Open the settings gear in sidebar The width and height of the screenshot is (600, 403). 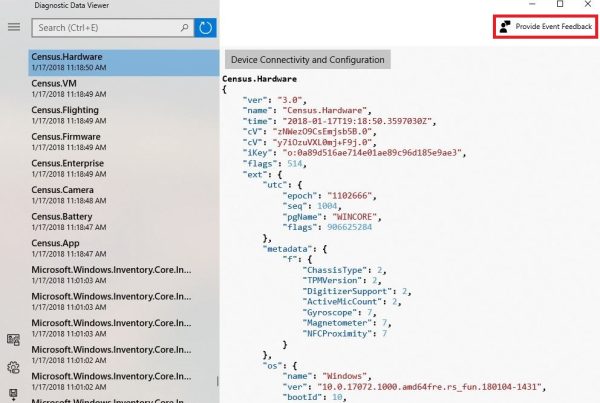coord(13,367)
